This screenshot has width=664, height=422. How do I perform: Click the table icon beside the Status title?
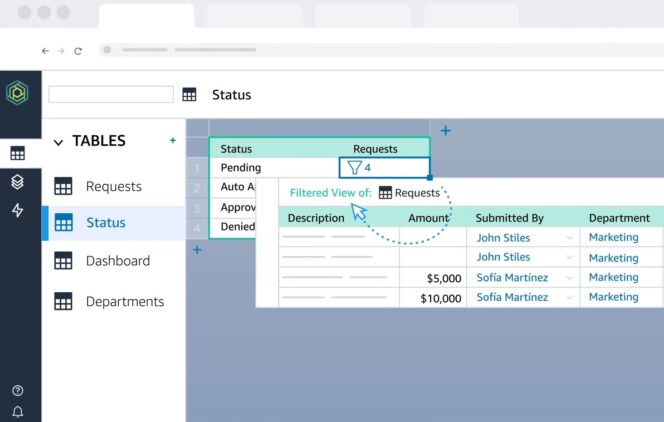click(x=189, y=94)
